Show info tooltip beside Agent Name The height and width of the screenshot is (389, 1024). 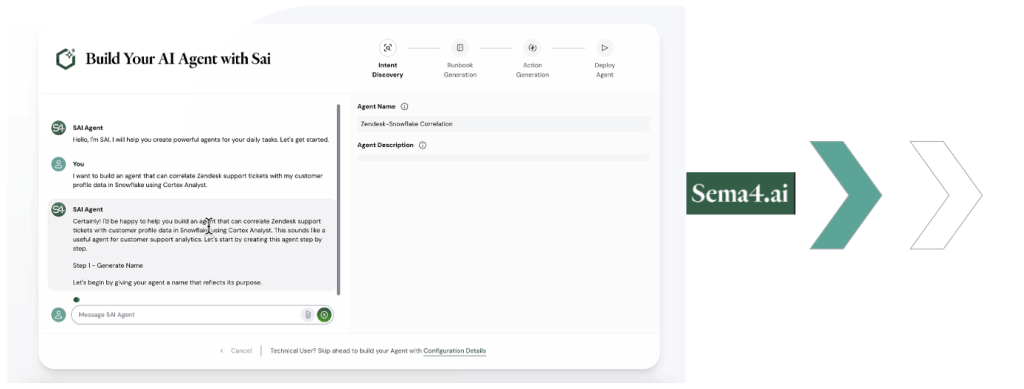coord(404,106)
